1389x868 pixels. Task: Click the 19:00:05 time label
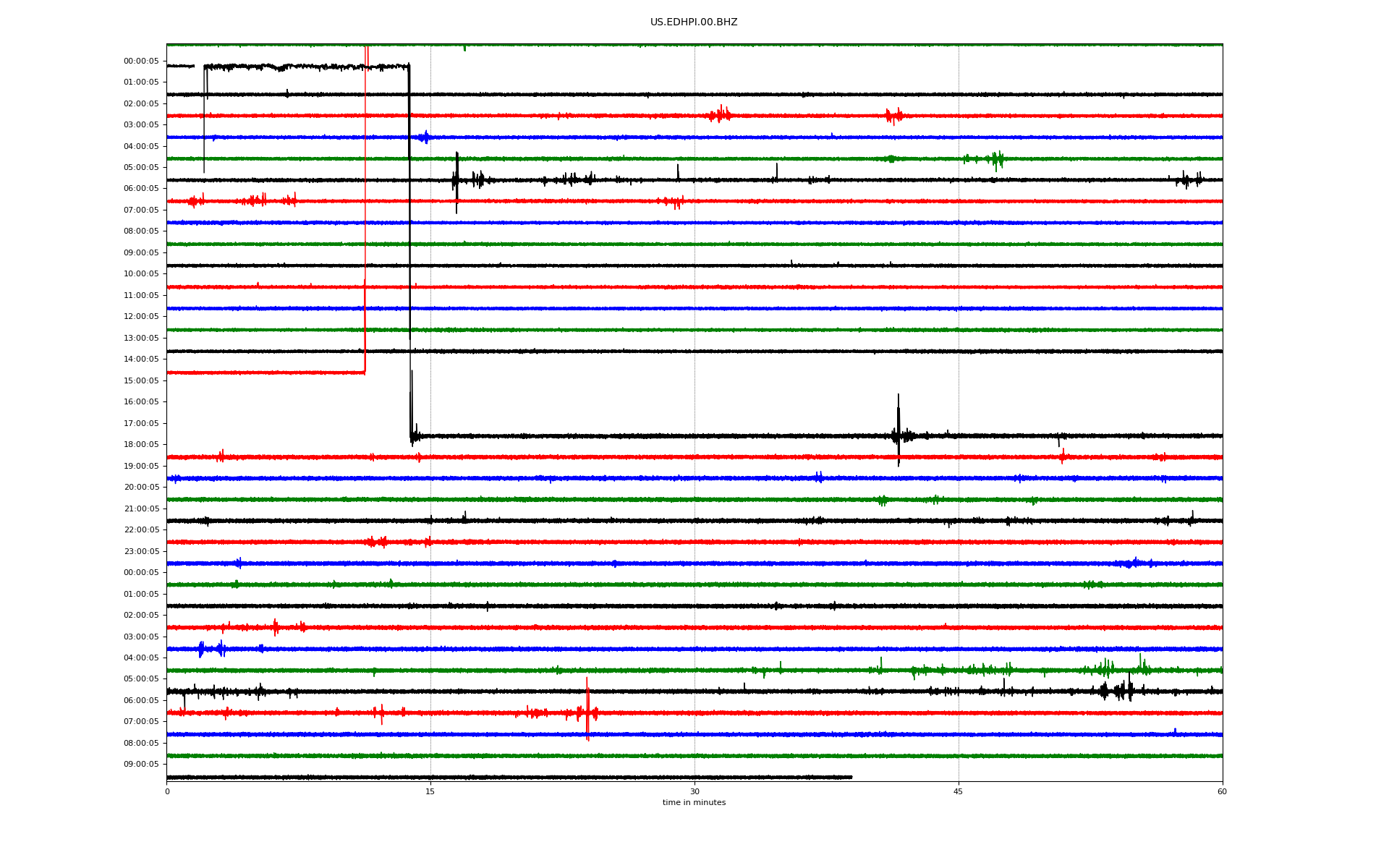(141, 466)
